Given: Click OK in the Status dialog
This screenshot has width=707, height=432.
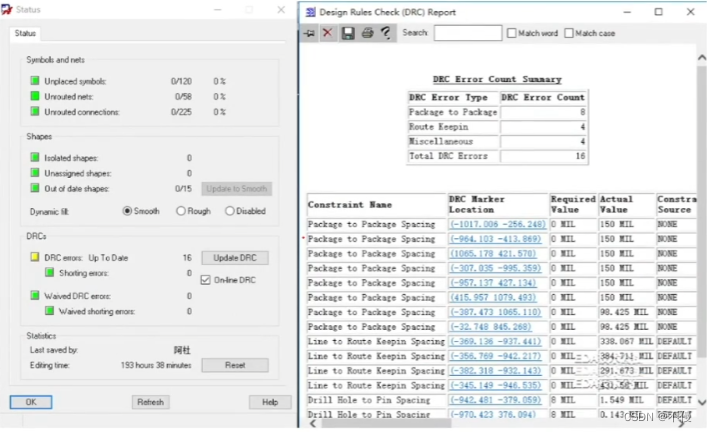Looking at the screenshot, I should [31, 402].
